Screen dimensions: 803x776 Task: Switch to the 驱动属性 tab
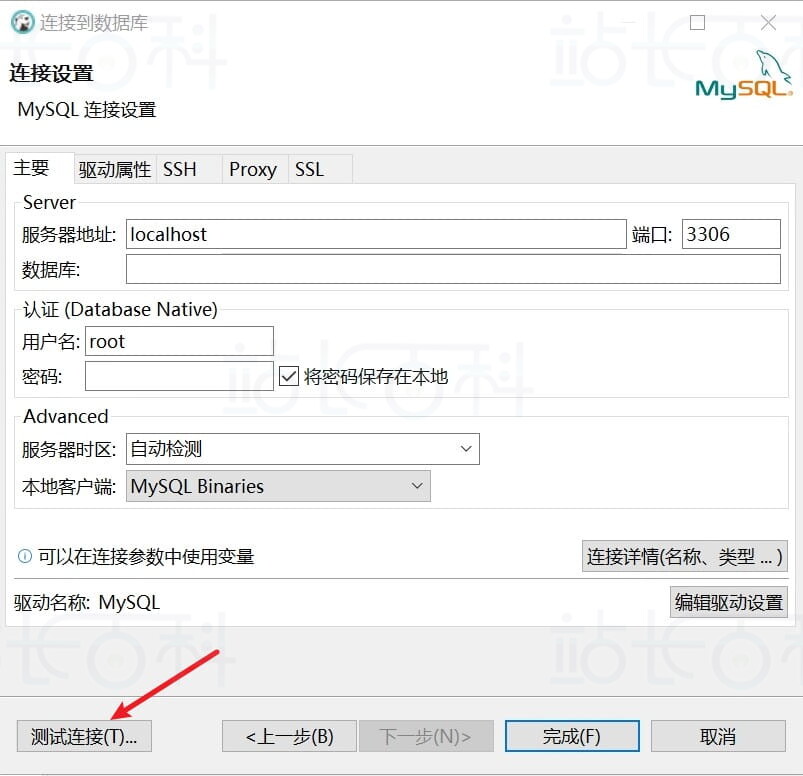click(113, 170)
